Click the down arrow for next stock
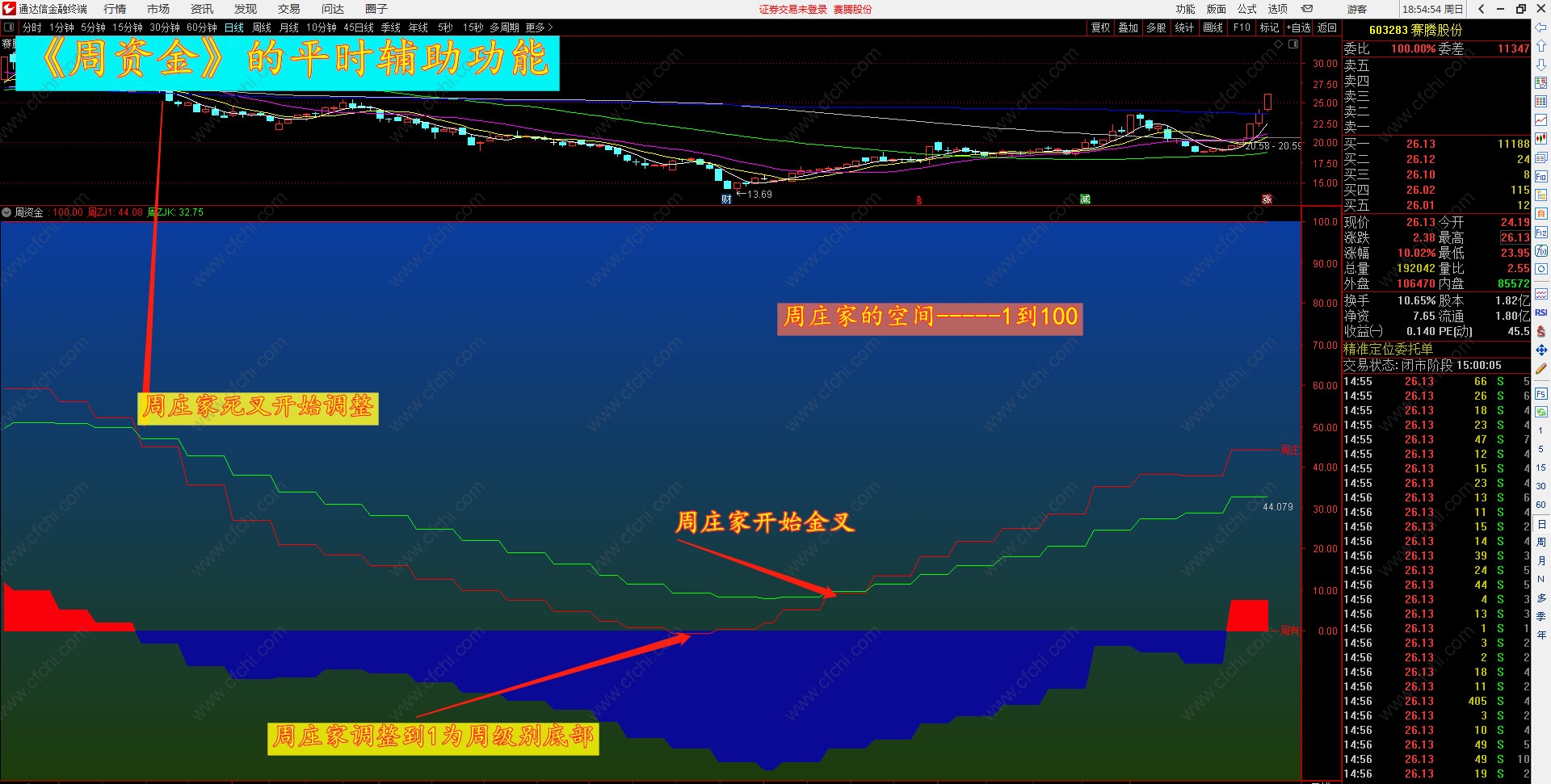The width and height of the screenshot is (1551, 784). click(1540, 65)
